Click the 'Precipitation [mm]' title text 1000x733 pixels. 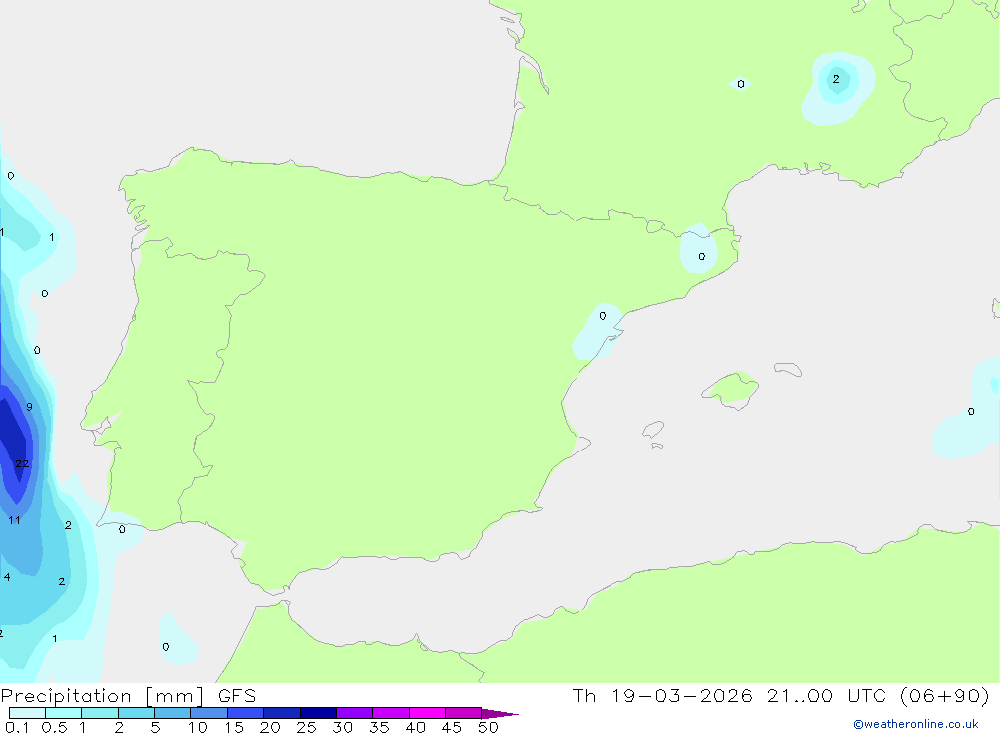(102, 696)
